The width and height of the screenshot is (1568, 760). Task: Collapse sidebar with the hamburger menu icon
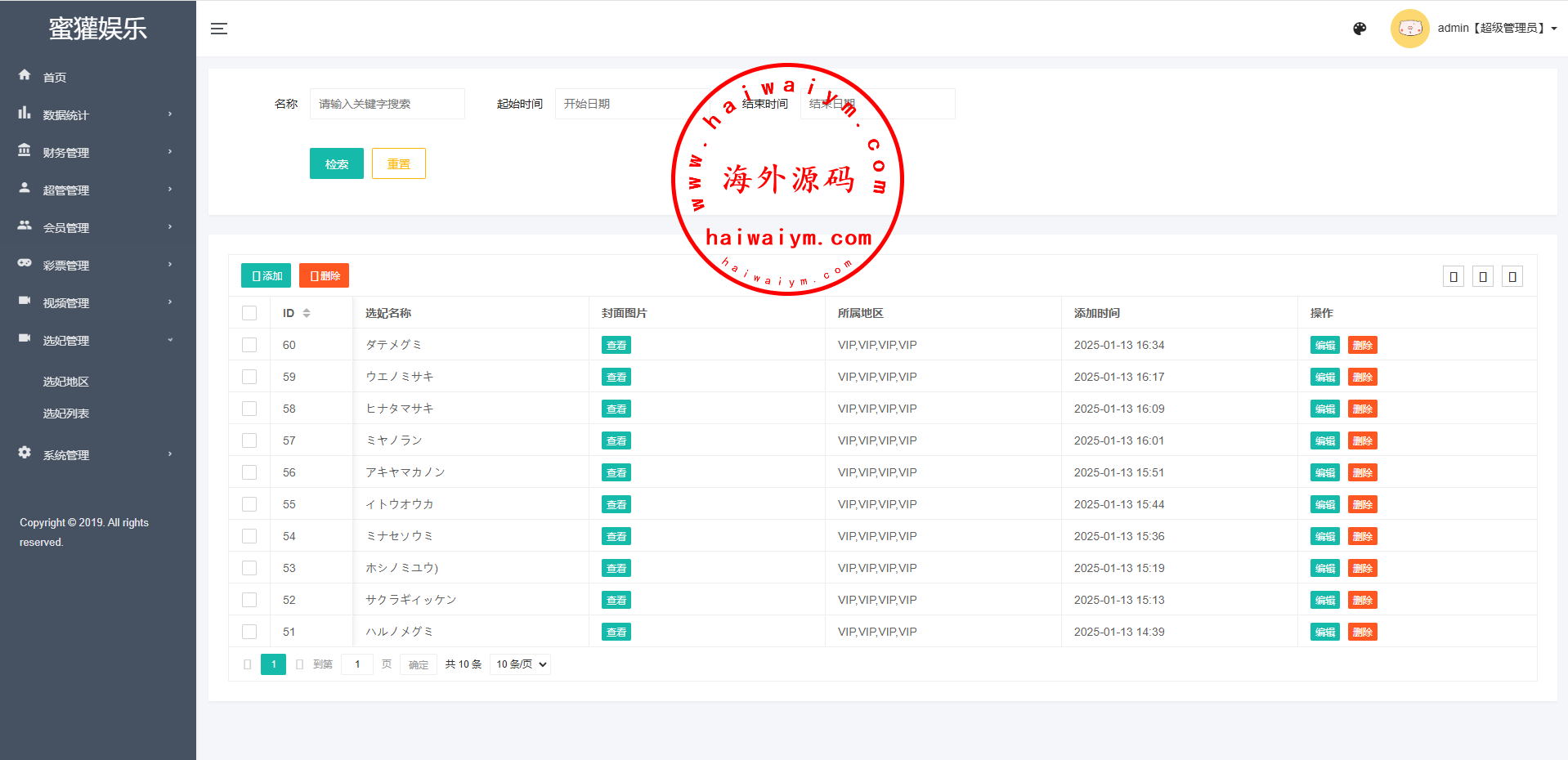[x=218, y=29]
